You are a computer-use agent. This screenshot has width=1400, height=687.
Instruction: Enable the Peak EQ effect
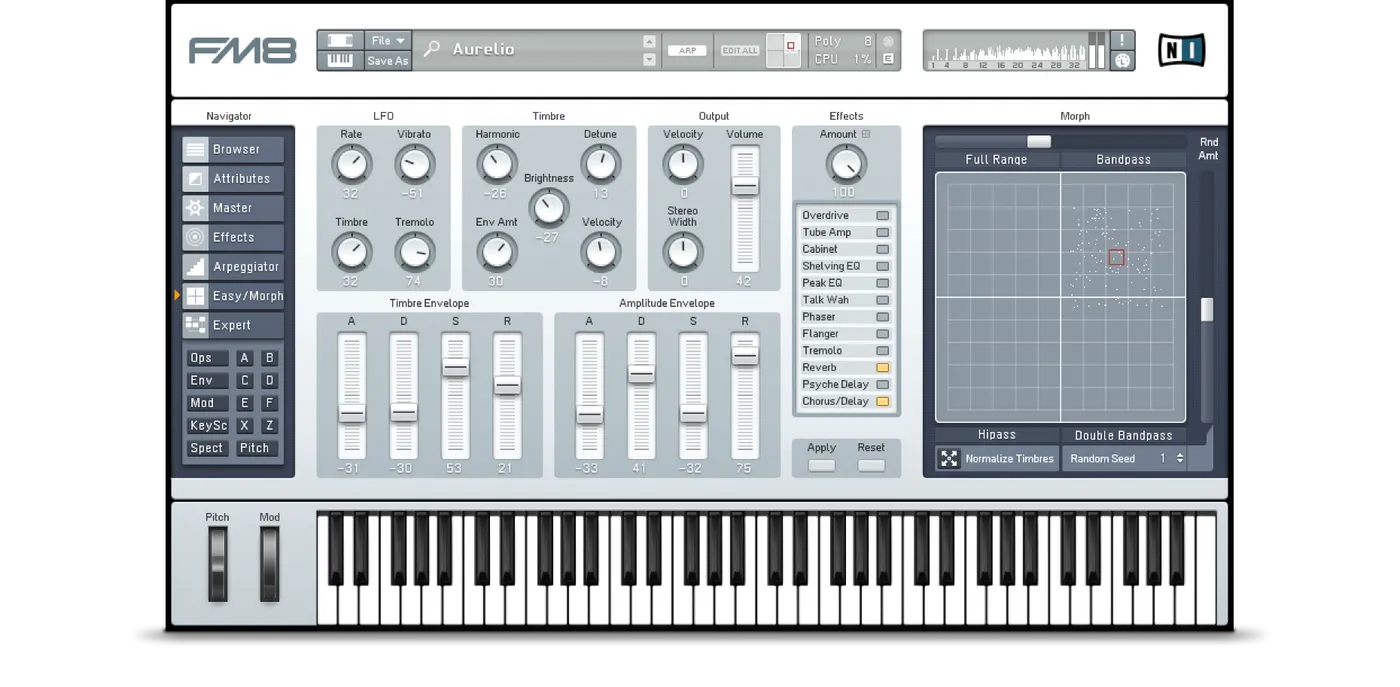pyautogui.click(x=882, y=283)
